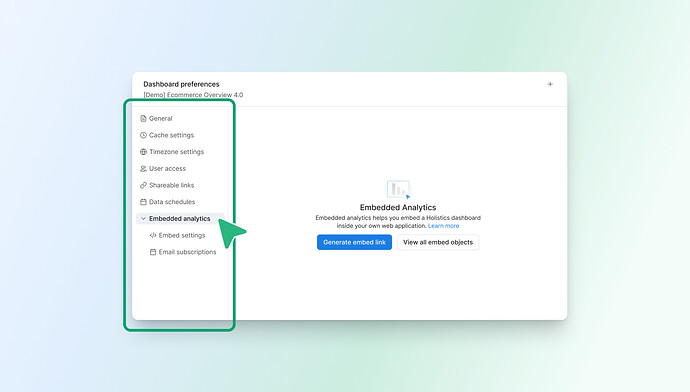690x392 pixels.
Task: Click the Embedded Analytics chart illustration
Action: [x=398, y=190]
